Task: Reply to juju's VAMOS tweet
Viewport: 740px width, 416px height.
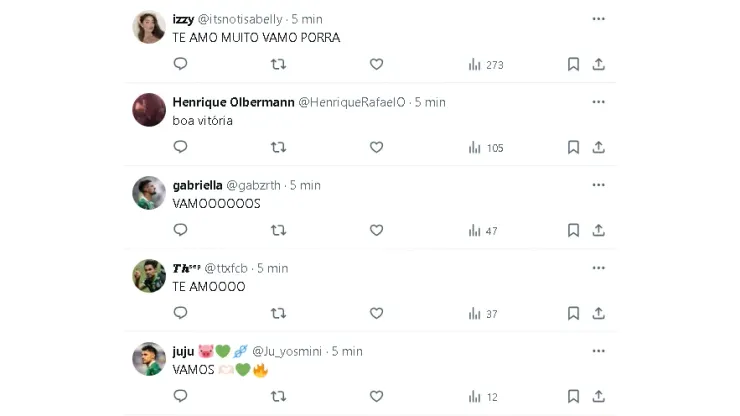Action: tap(181, 397)
